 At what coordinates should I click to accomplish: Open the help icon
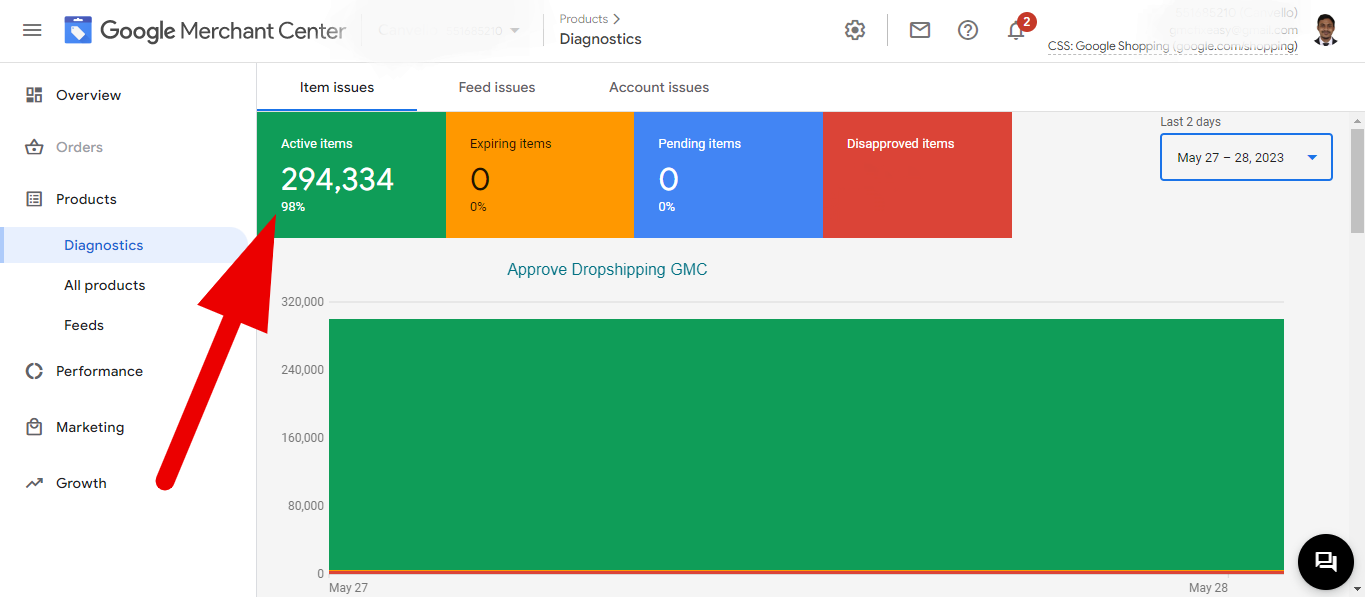click(x=967, y=30)
